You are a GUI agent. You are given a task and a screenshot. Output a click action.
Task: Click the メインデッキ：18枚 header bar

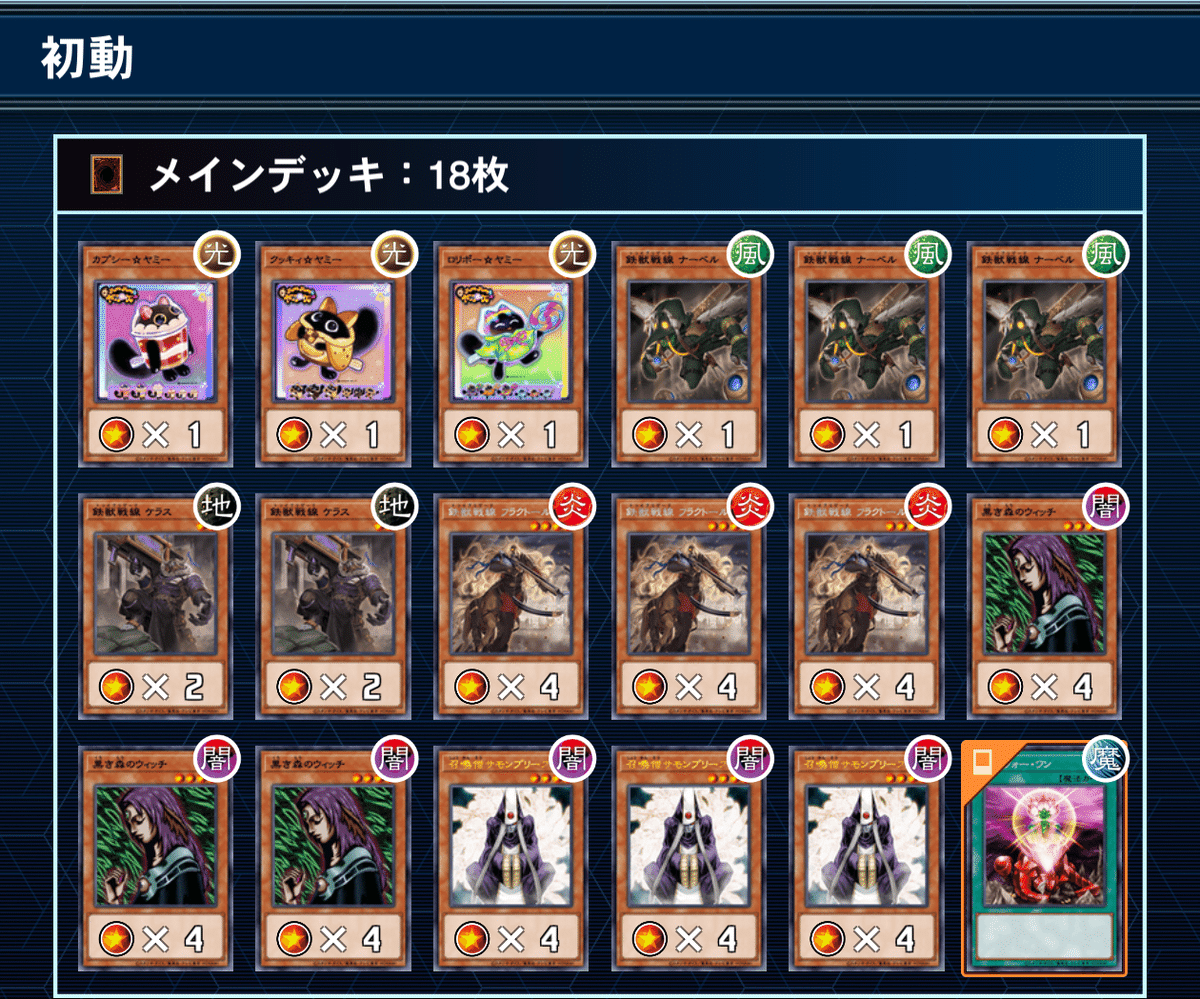click(x=600, y=175)
